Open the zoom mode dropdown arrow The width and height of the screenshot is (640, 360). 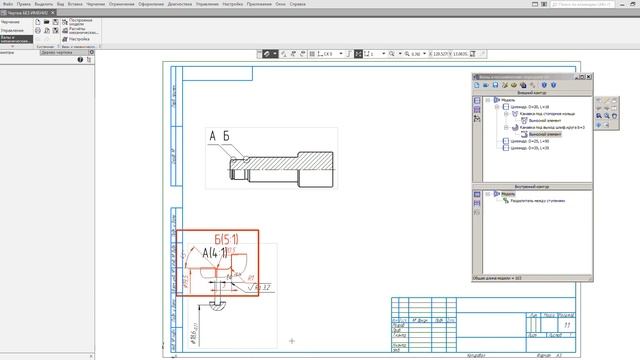click(x=400, y=54)
